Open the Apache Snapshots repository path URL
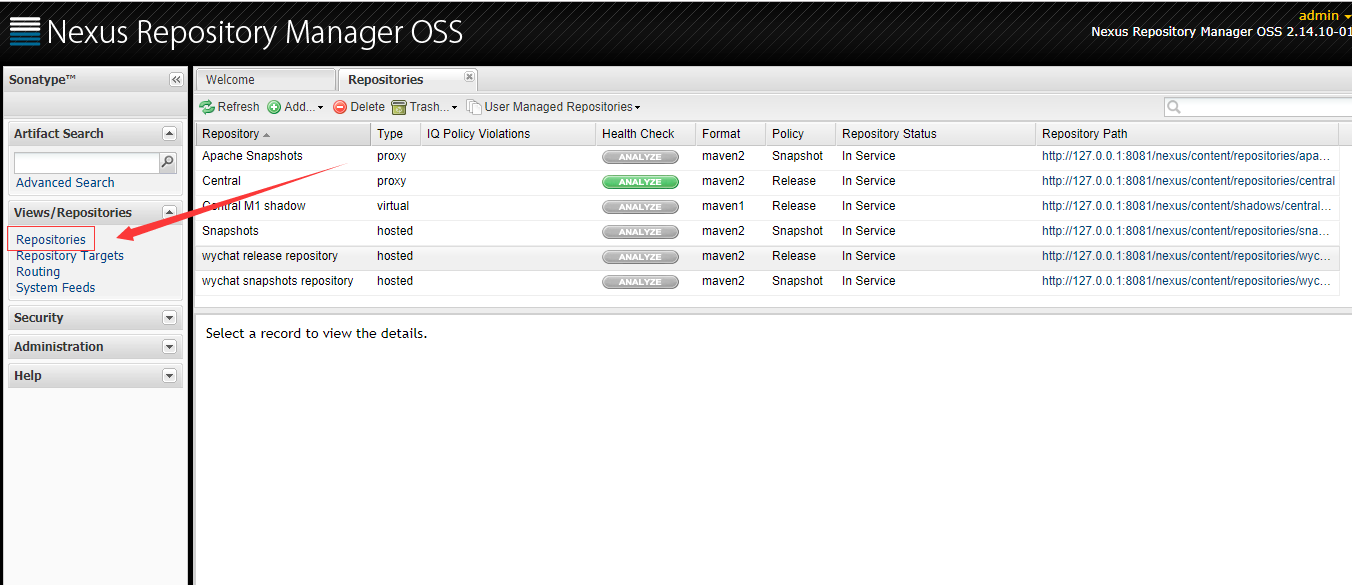Image resolution: width=1352 pixels, height=585 pixels. tap(1187, 156)
